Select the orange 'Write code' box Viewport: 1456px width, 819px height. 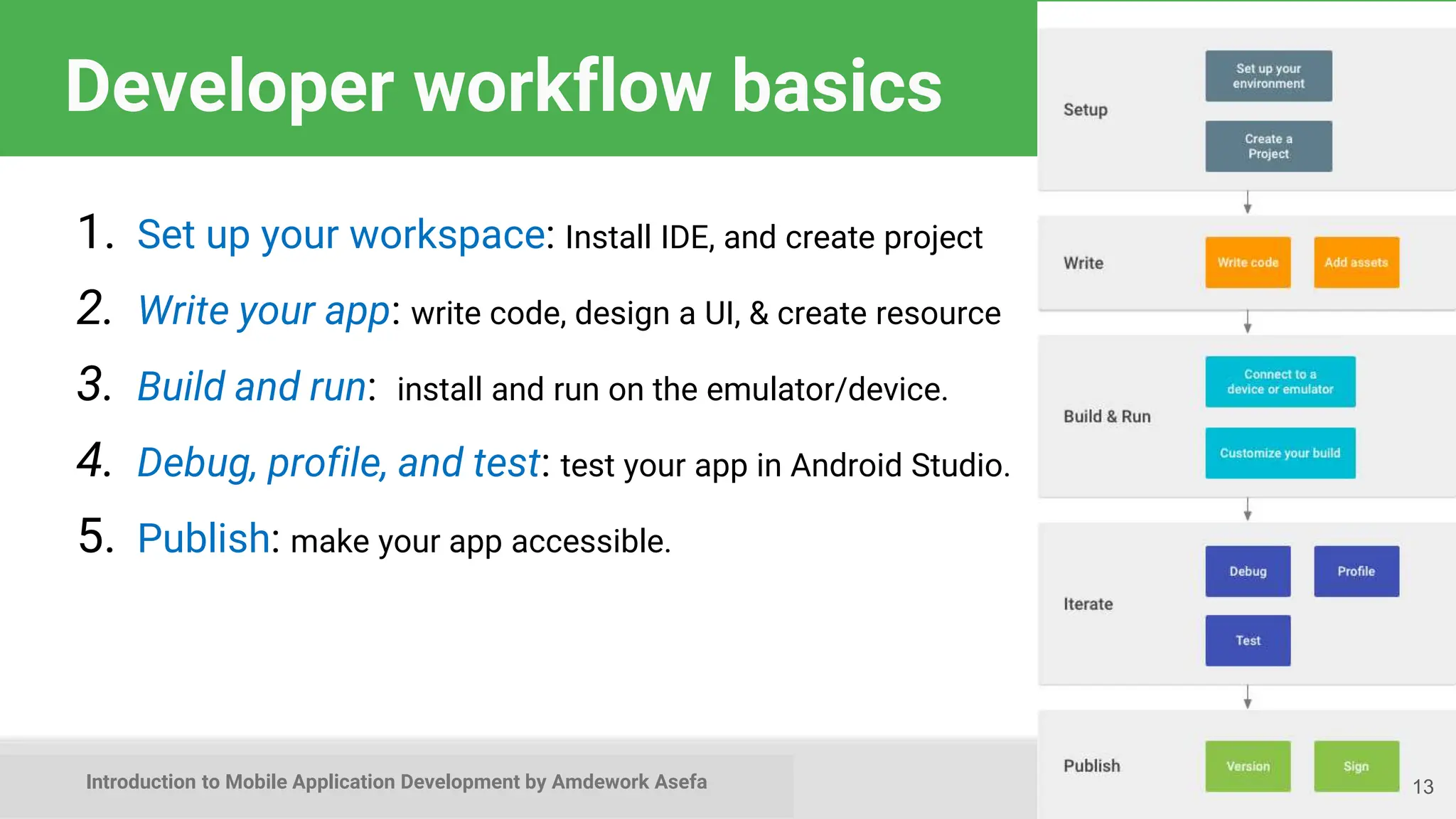tap(1248, 262)
